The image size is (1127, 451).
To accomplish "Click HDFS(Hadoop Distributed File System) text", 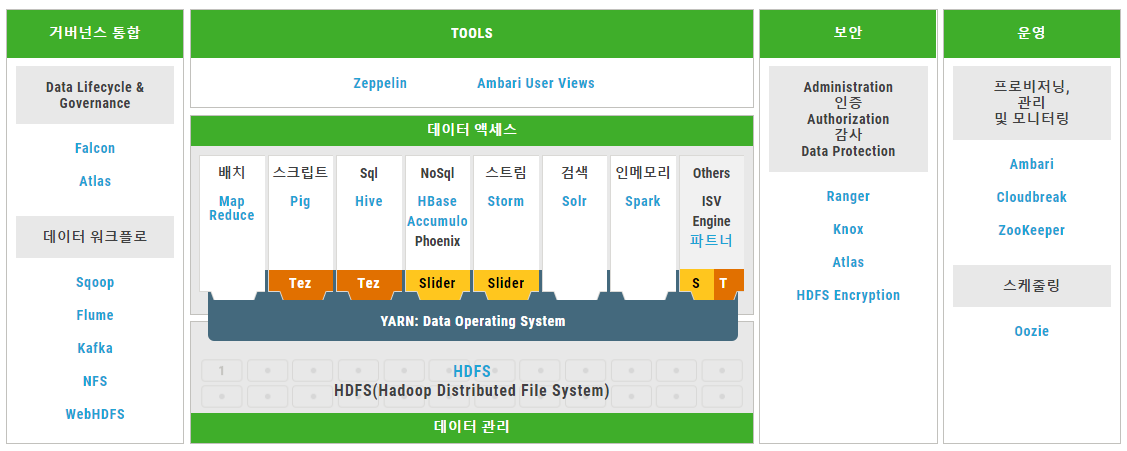I will pyautogui.click(x=472, y=391).
